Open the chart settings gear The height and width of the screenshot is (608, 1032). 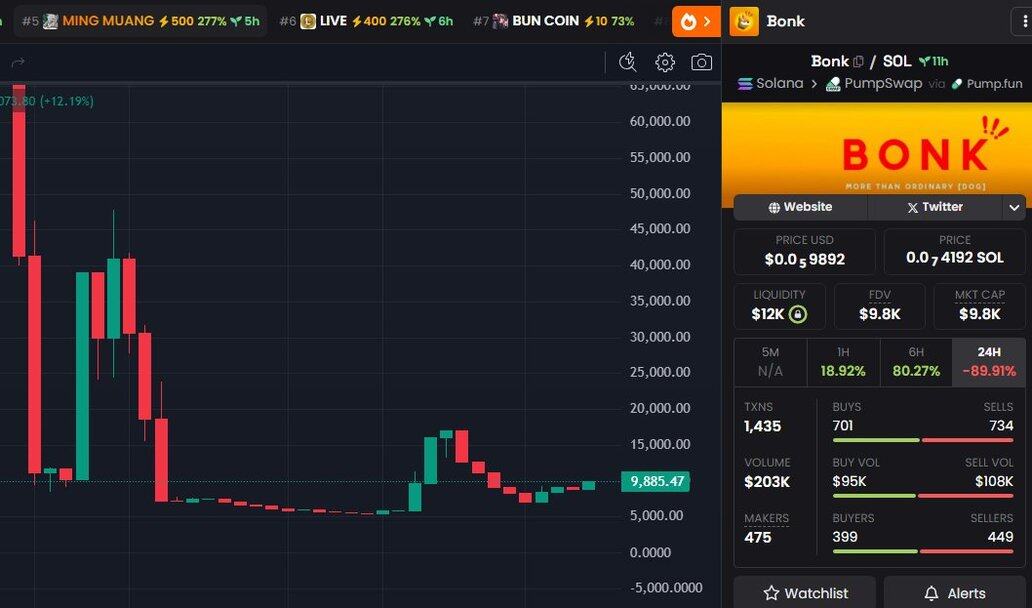click(x=665, y=62)
